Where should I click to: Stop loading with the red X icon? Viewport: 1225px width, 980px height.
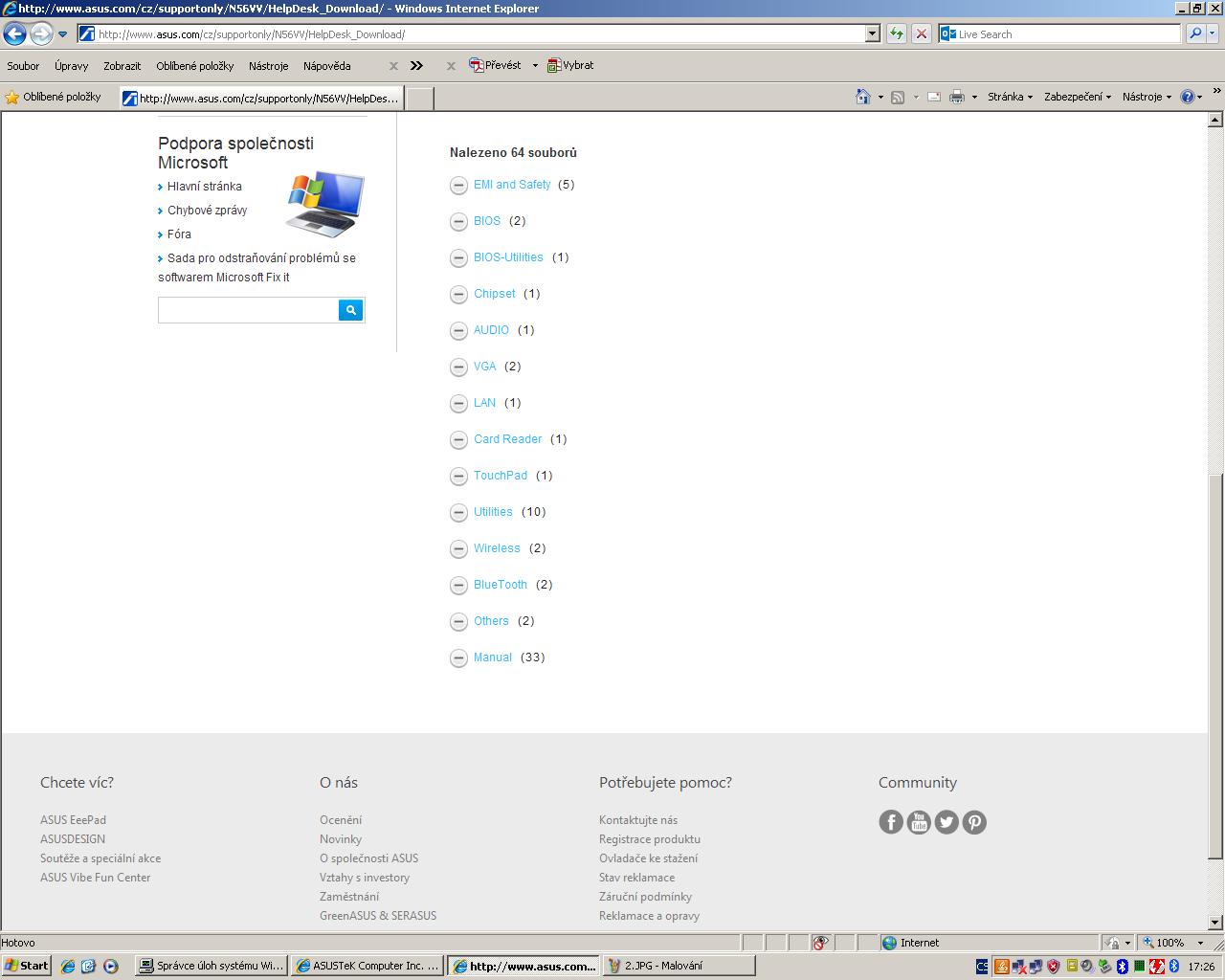click(921, 33)
